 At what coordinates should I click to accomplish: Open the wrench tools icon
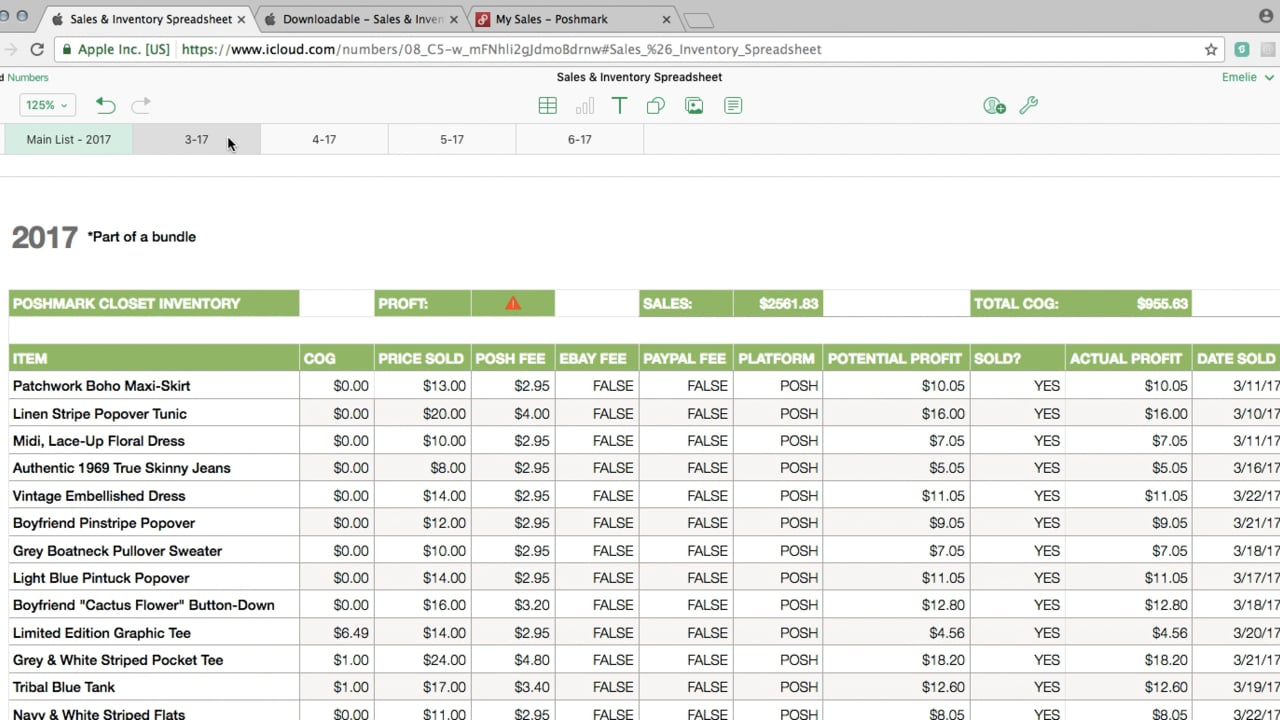coord(1028,106)
